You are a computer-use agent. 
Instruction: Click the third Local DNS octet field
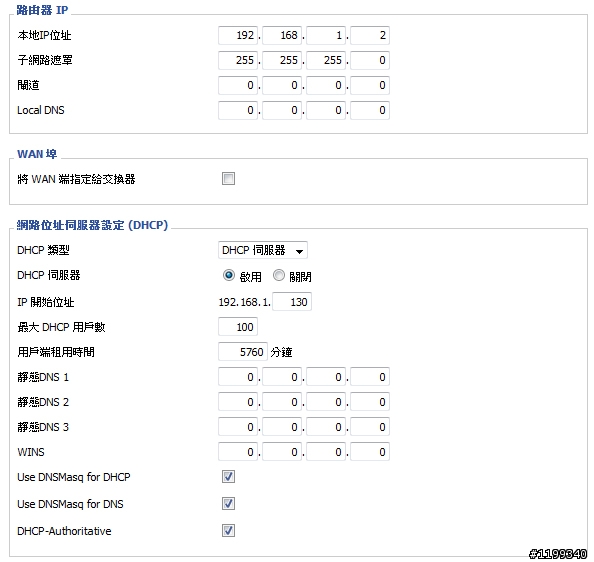[326, 110]
